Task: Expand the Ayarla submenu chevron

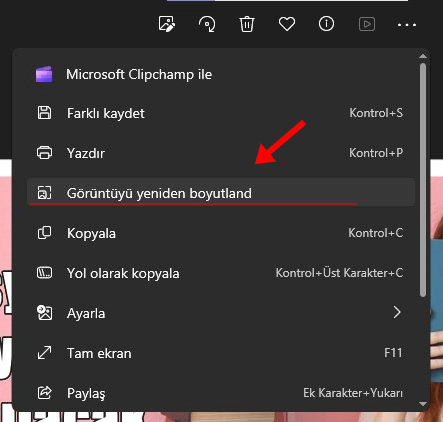Action: 397,313
